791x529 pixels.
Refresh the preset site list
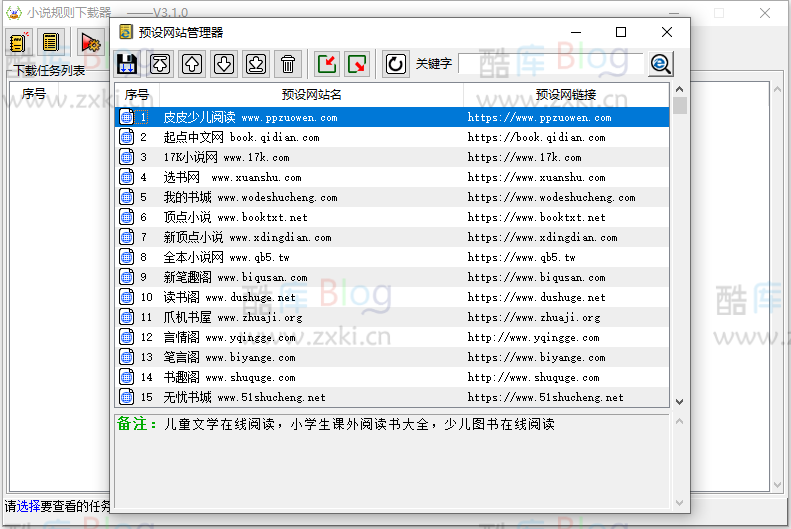tap(396, 64)
